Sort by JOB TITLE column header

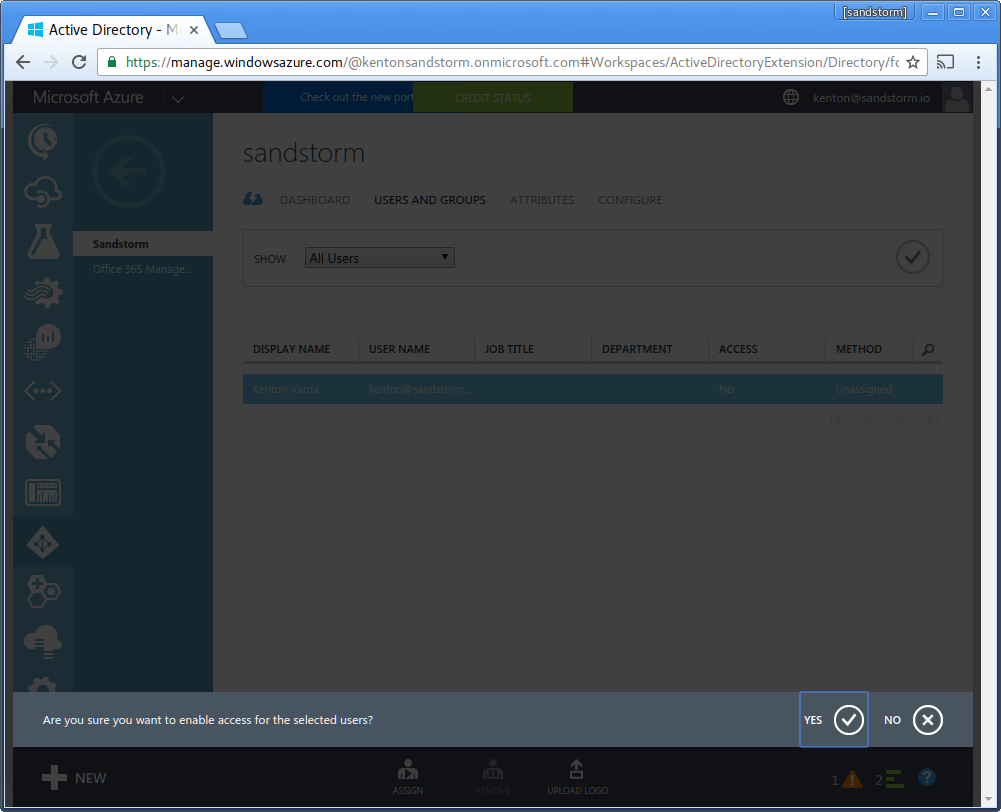click(509, 349)
